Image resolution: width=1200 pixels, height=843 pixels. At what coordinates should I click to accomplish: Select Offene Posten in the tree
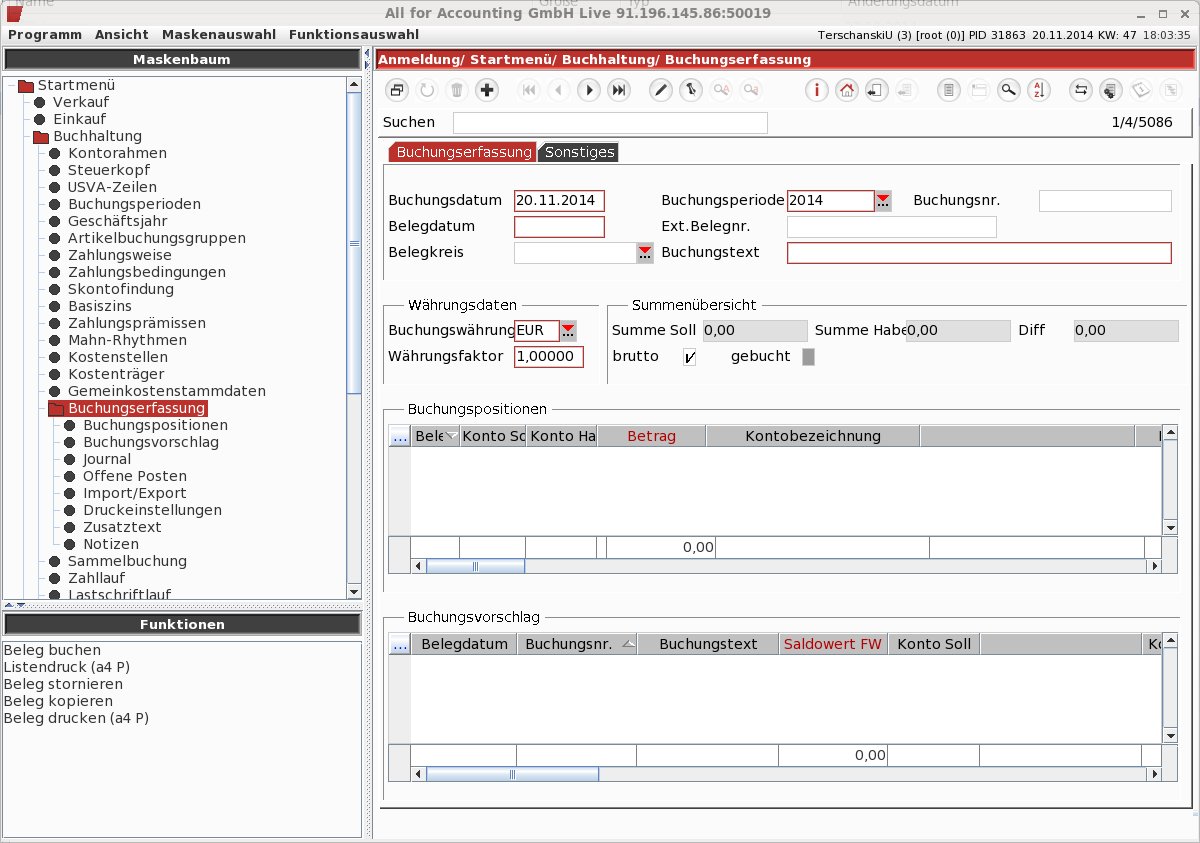pyautogui.click(x=134, y=476)
